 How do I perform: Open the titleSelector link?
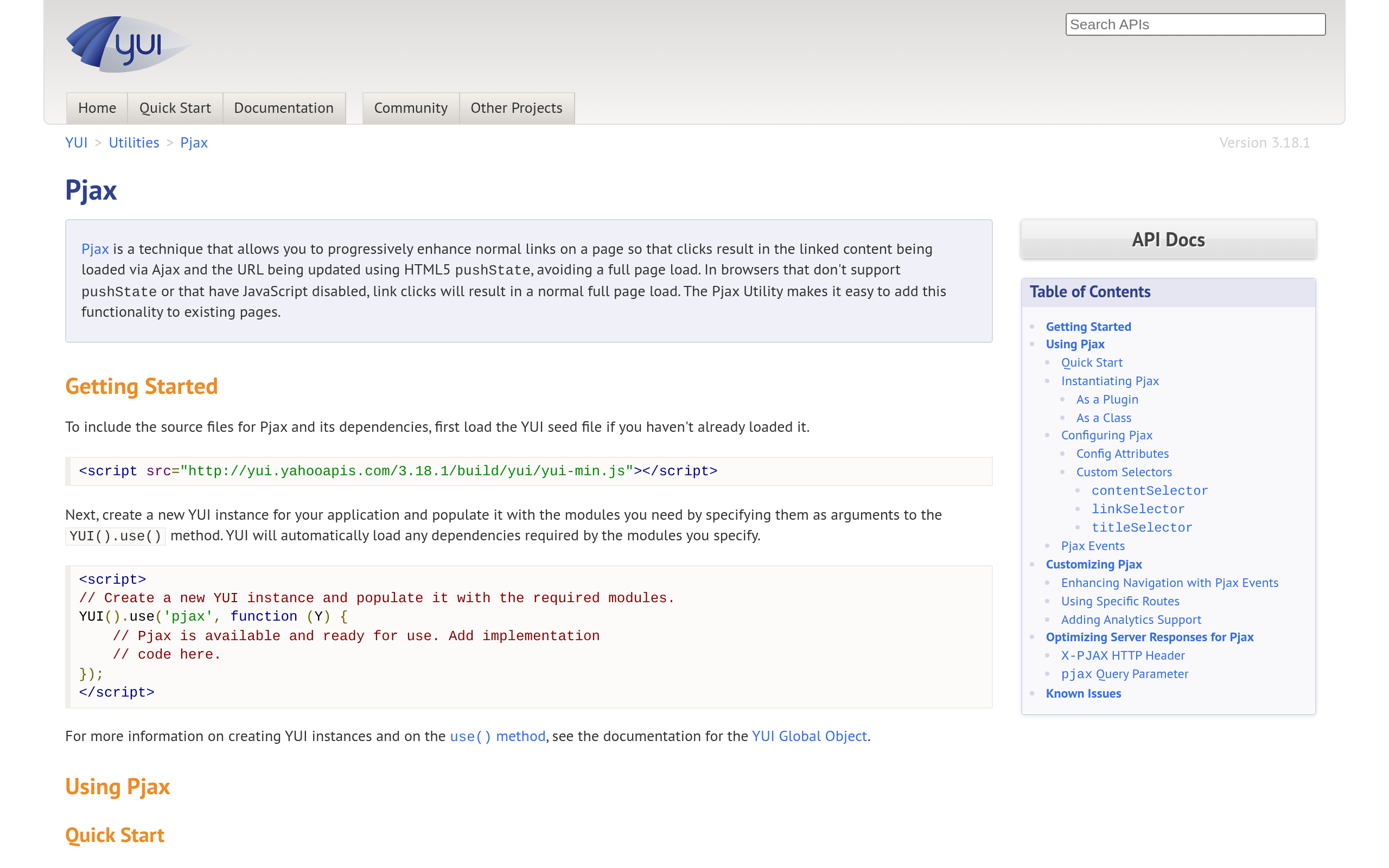point(1142,527)
